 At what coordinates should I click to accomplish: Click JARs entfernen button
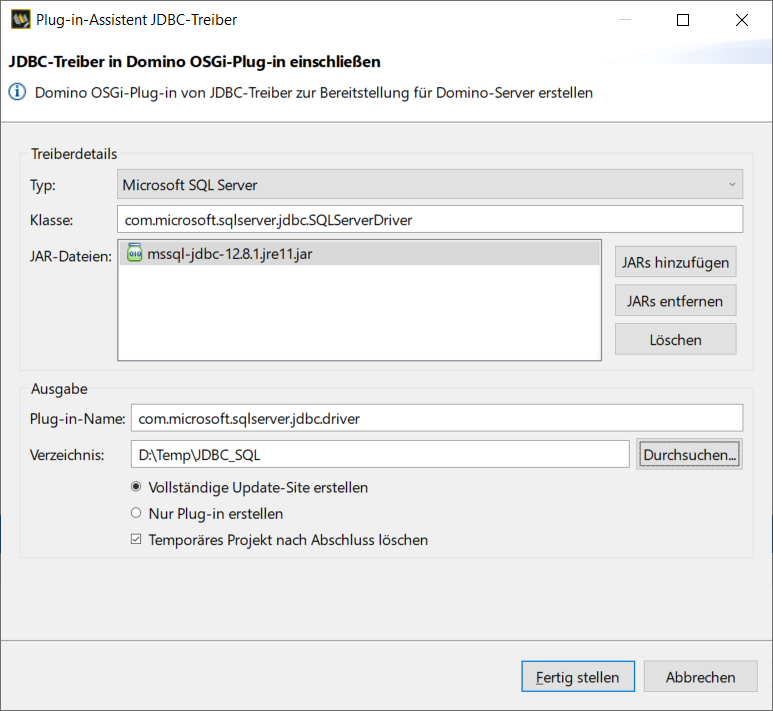point(675,301)
